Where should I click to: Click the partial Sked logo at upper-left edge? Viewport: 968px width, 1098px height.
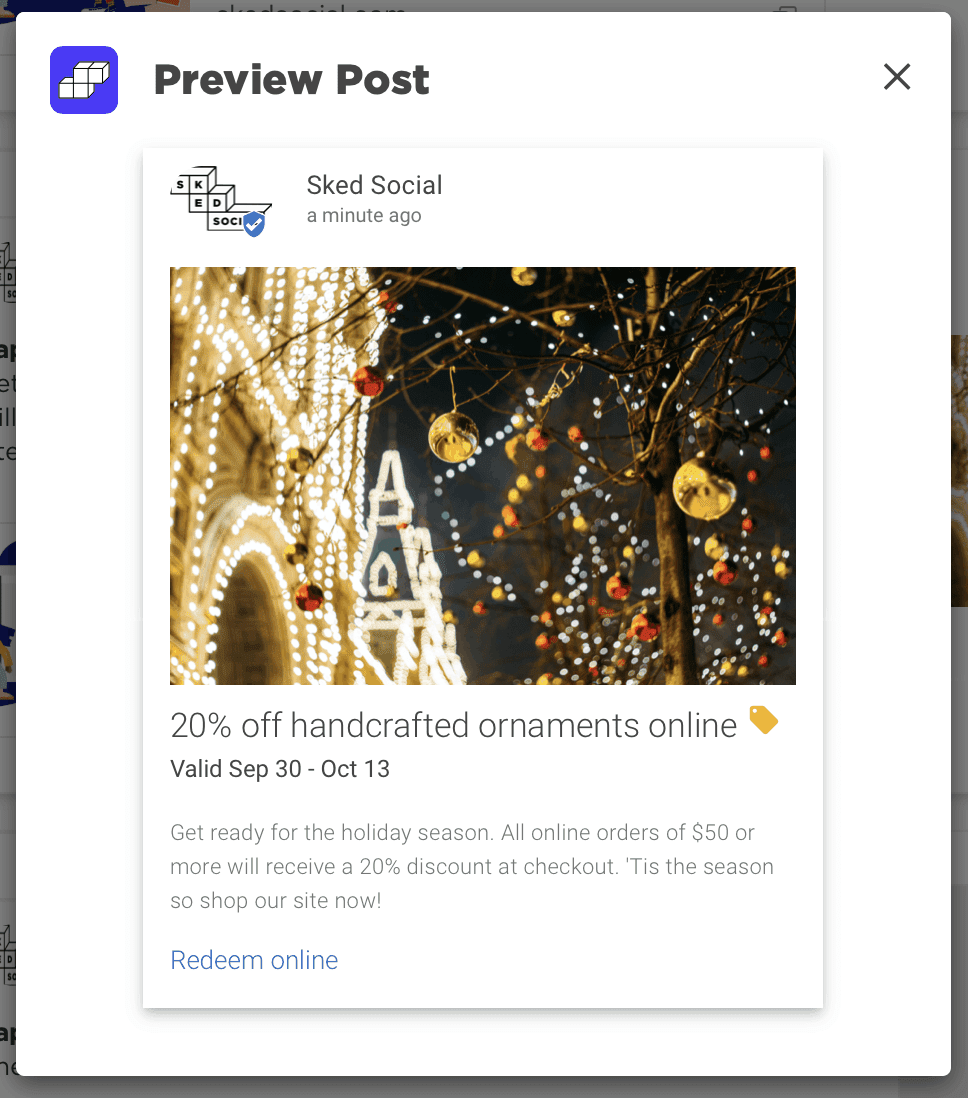(x=8, y=273)
